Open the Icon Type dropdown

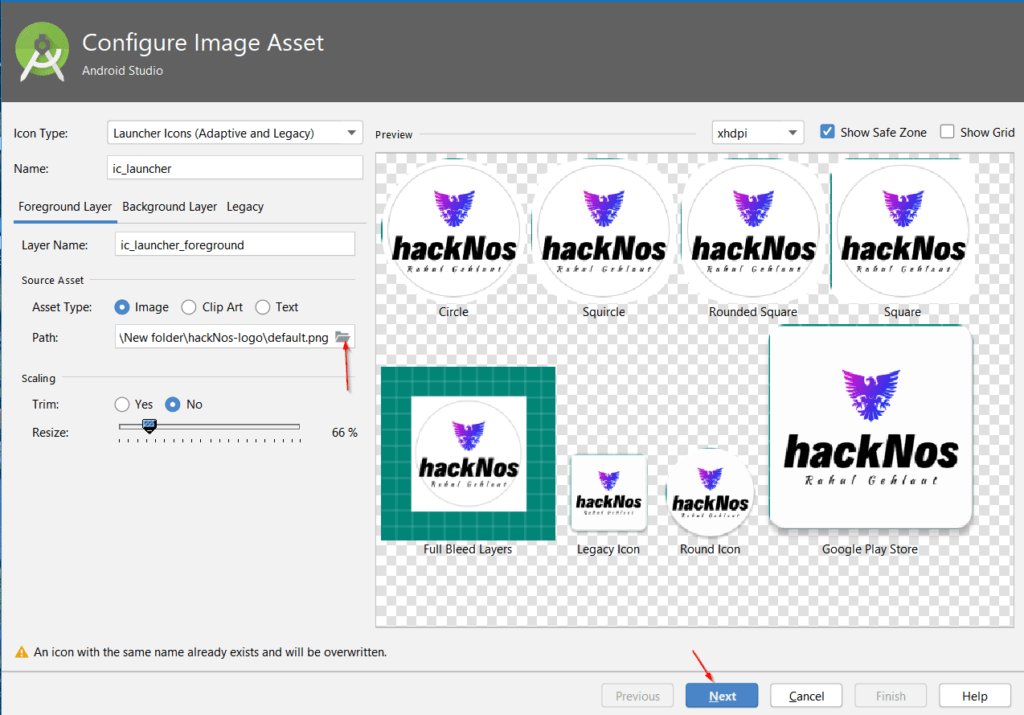pos(234,133)
